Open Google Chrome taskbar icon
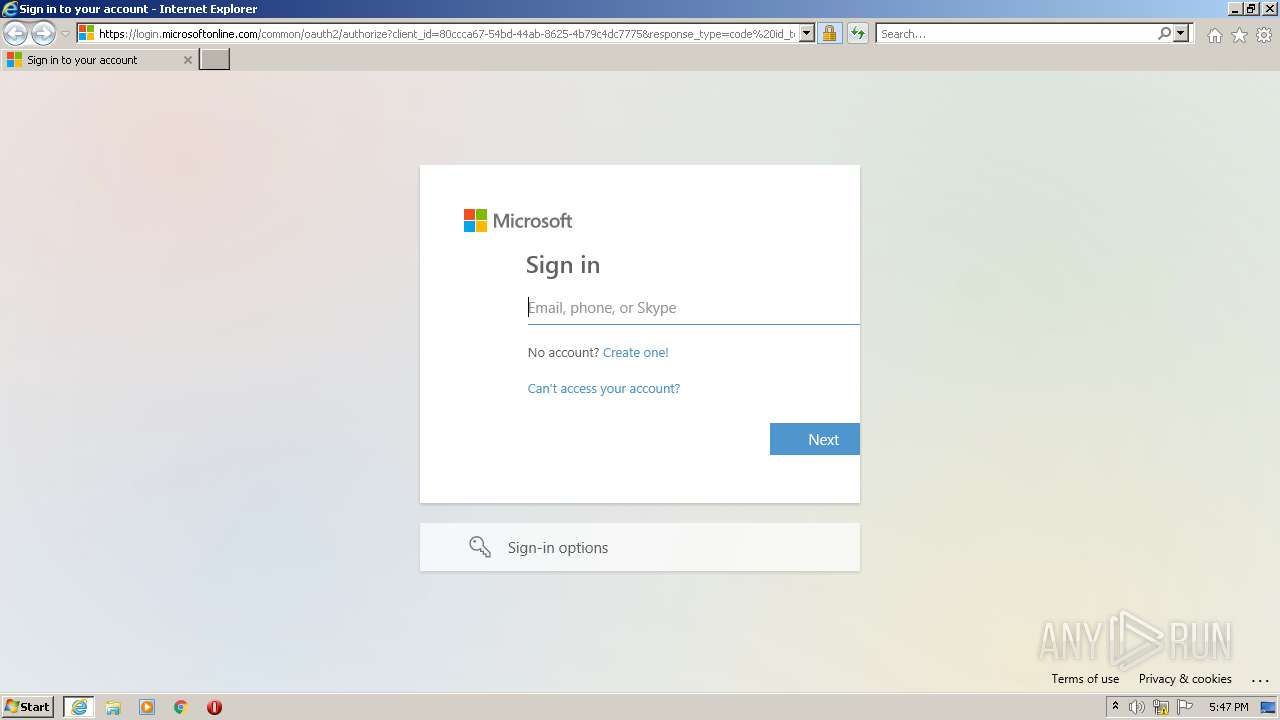This screenshot has height=720, width=1280. pos(181,707)
